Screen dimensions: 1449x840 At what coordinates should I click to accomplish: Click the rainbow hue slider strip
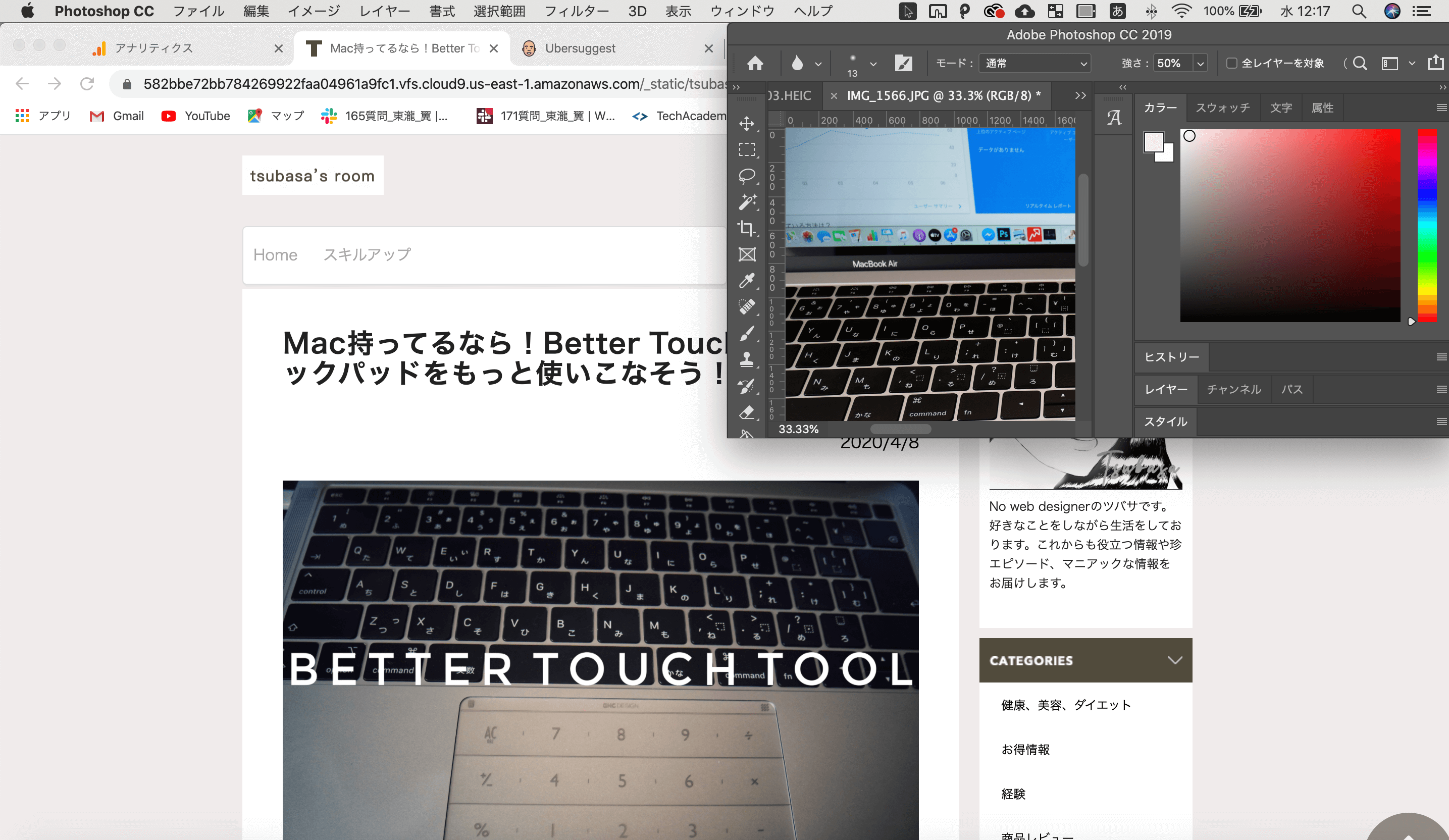pos(1427,225)
